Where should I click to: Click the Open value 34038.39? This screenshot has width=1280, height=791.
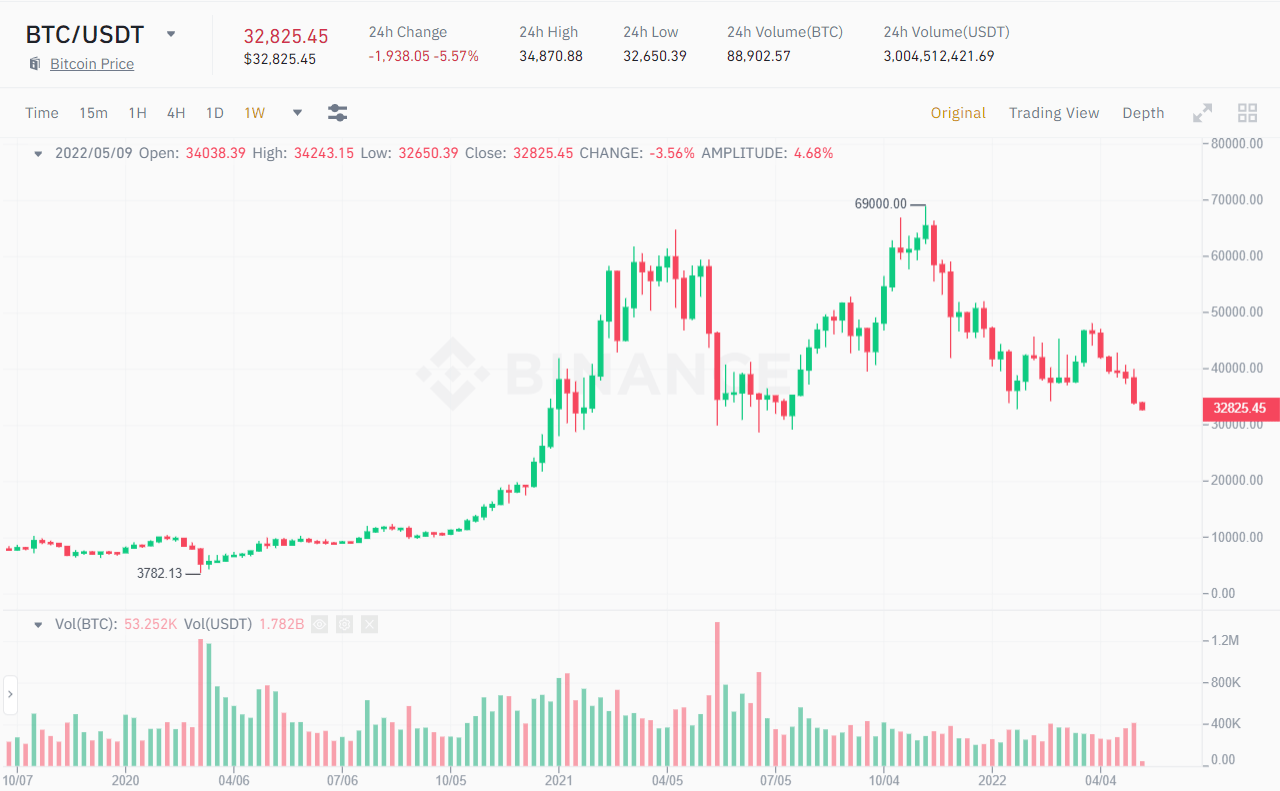tap(216, 153)
